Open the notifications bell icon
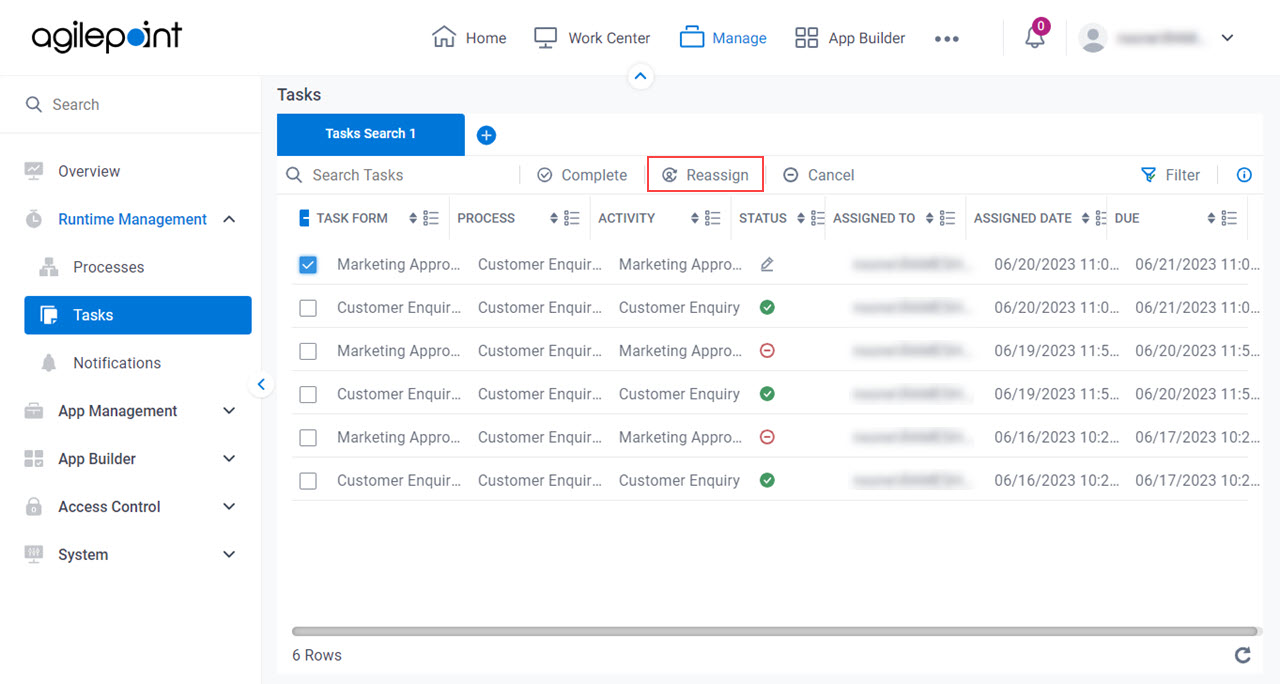Image resolution: width=1280 pixels, height=684 pixels. (x=1035, y=38)
